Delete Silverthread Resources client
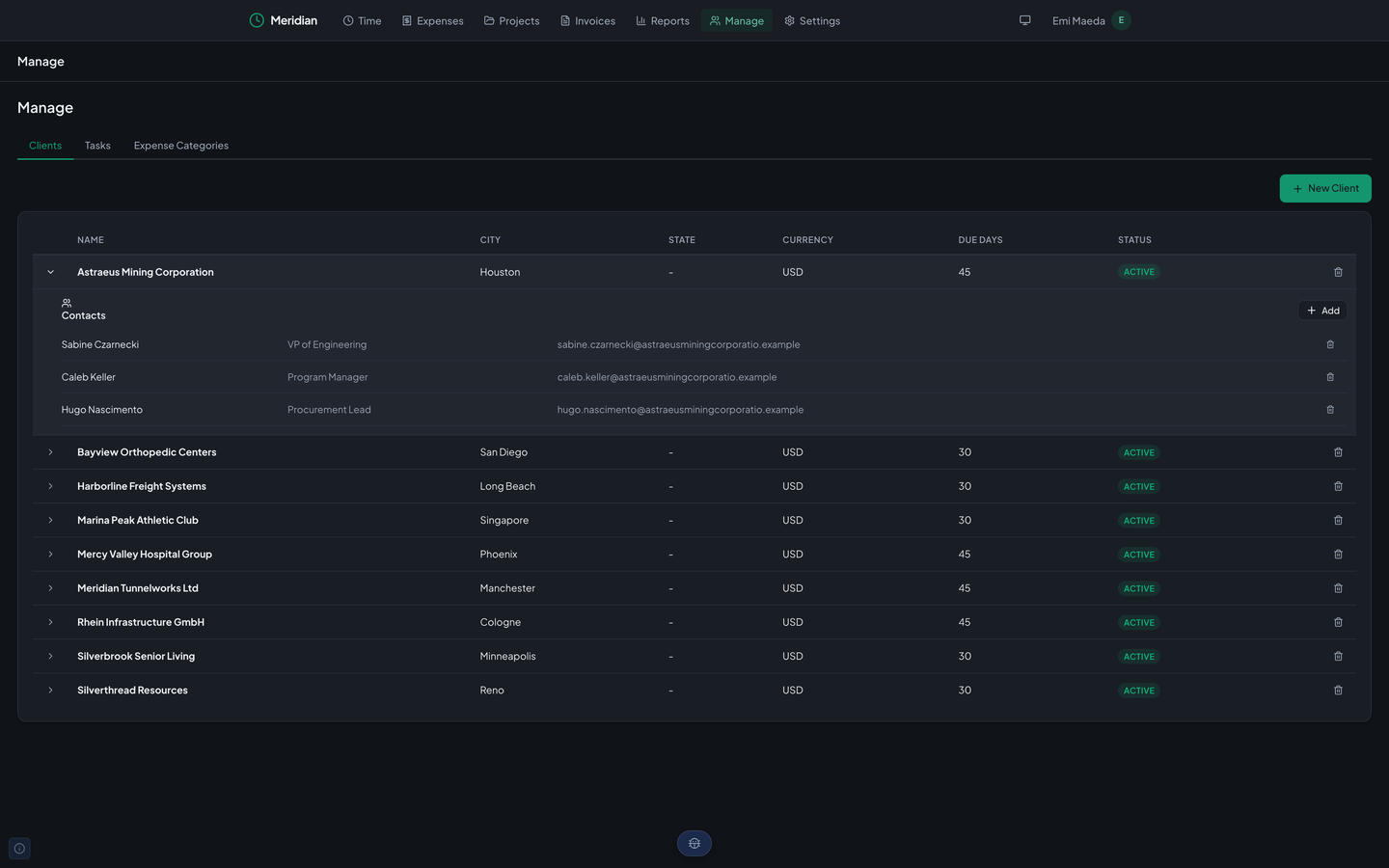The height and width of the screenshot is (868, 1389). 1338,691
